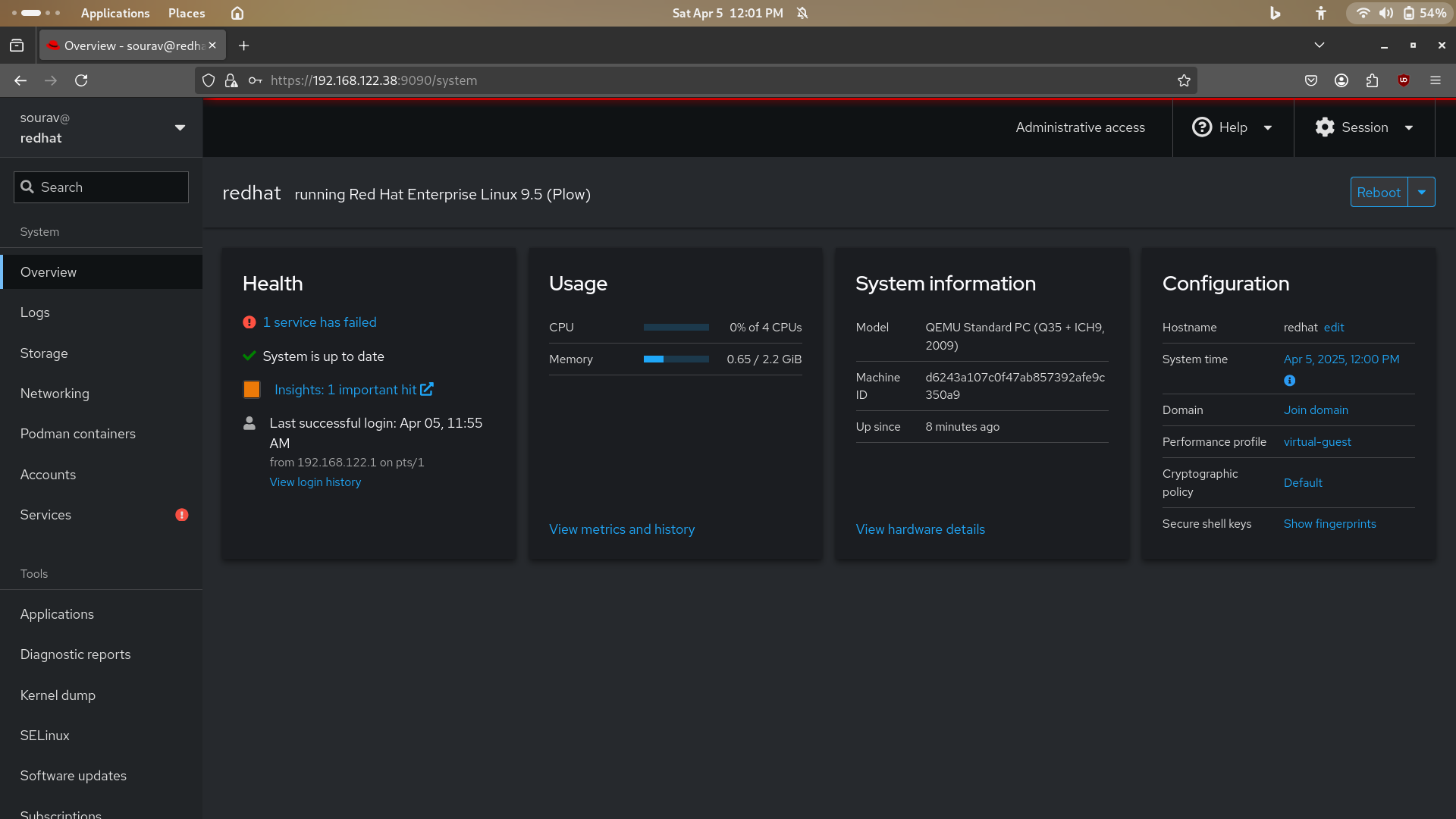Open the Firefox account icon
The width and height of the screenshot is (1456, 819).
(1341, 80)
